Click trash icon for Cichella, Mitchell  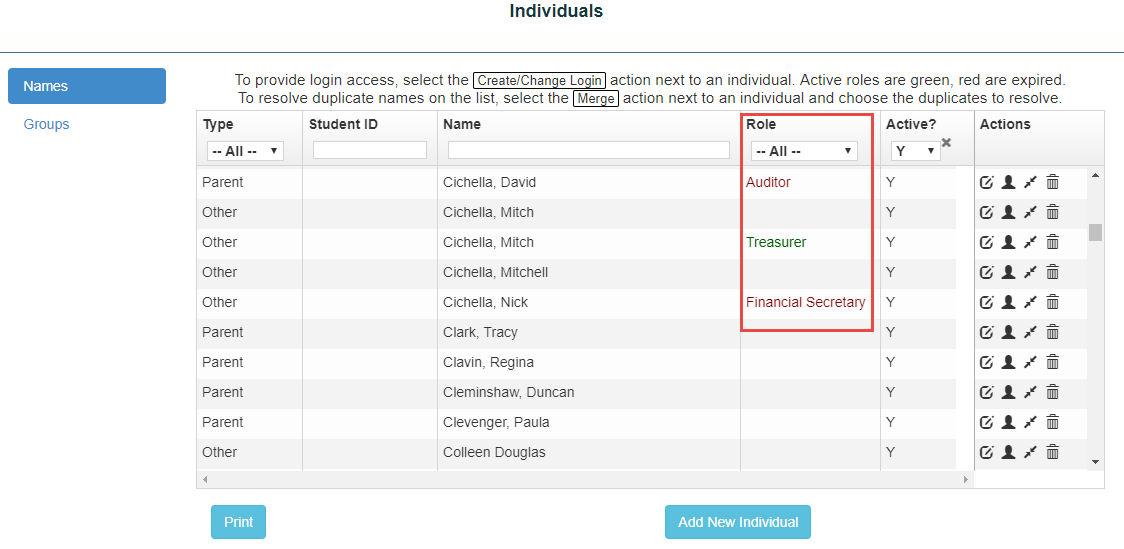point(1052,272)
